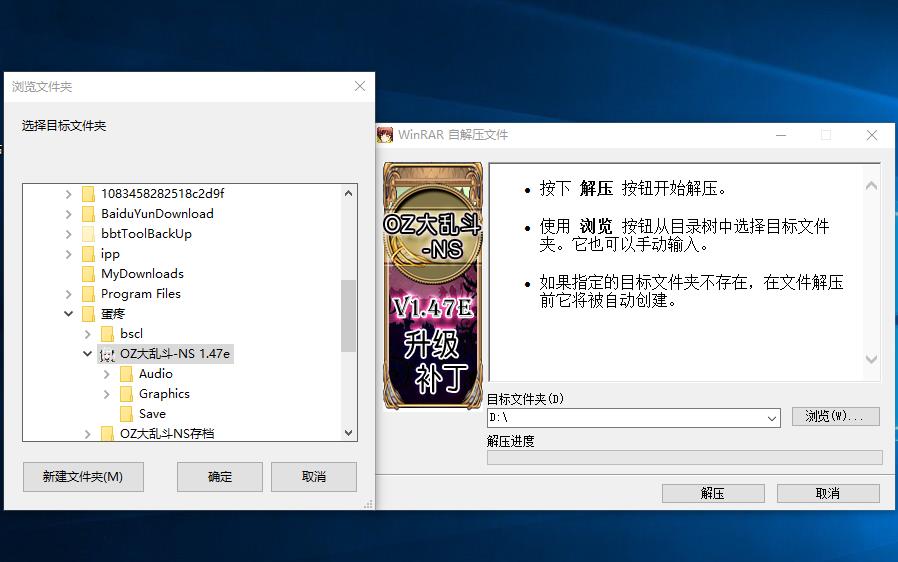Select the BaiduYunDownload folder name
898x562 pixels.
tap(157, 214)
